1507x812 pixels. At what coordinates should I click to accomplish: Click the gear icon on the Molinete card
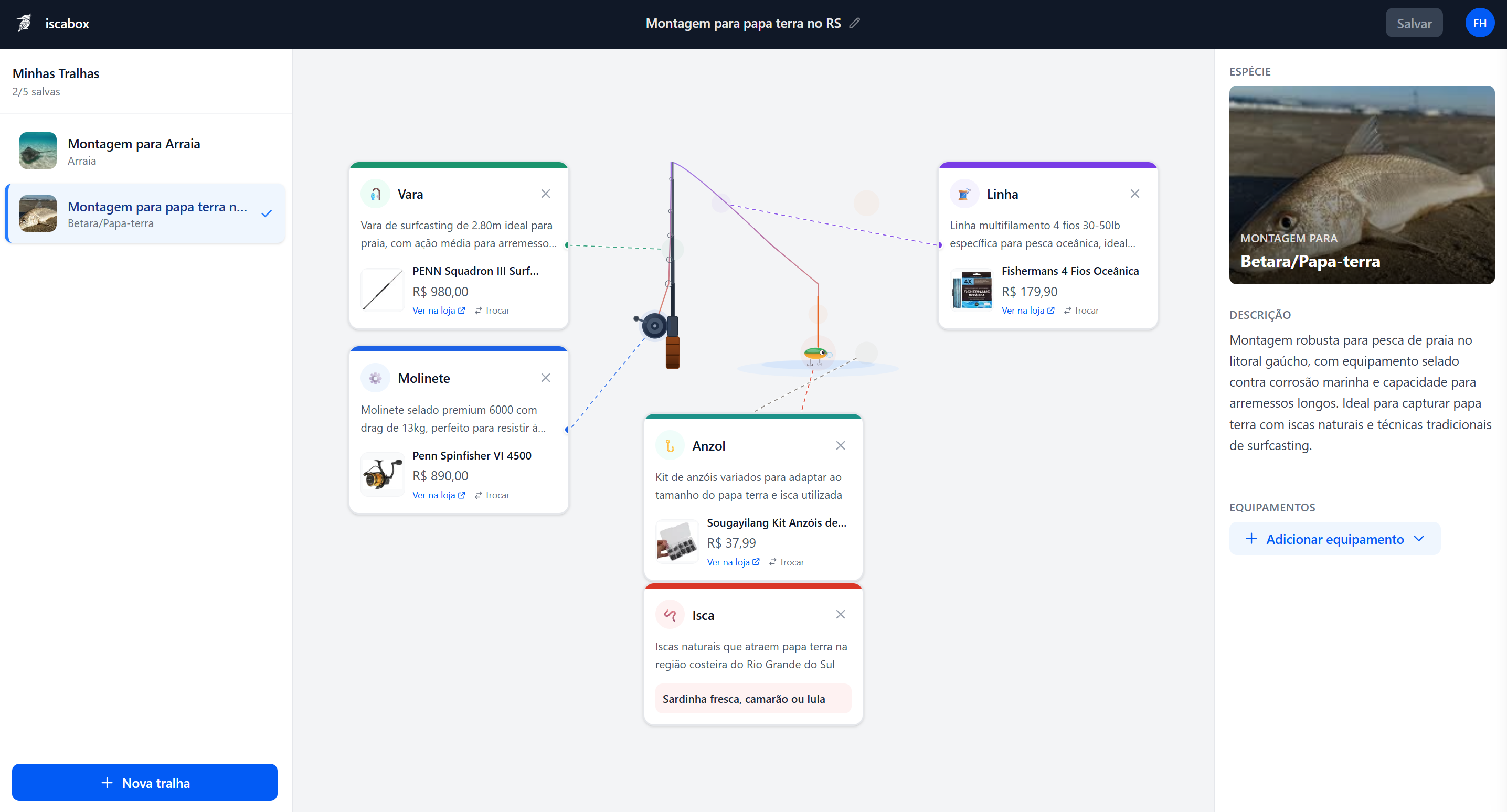(375, 379)
